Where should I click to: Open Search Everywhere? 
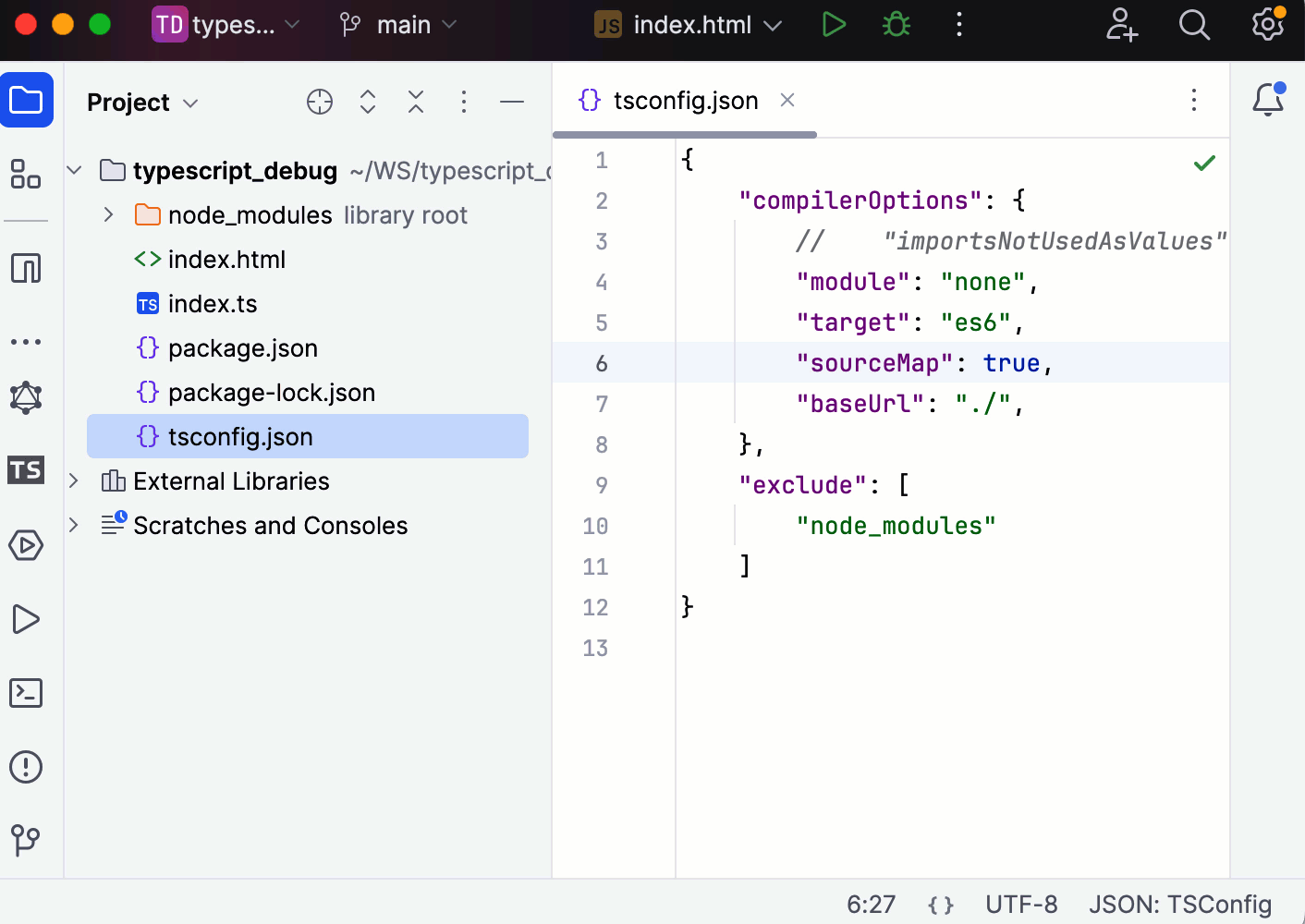point(1194,25)
